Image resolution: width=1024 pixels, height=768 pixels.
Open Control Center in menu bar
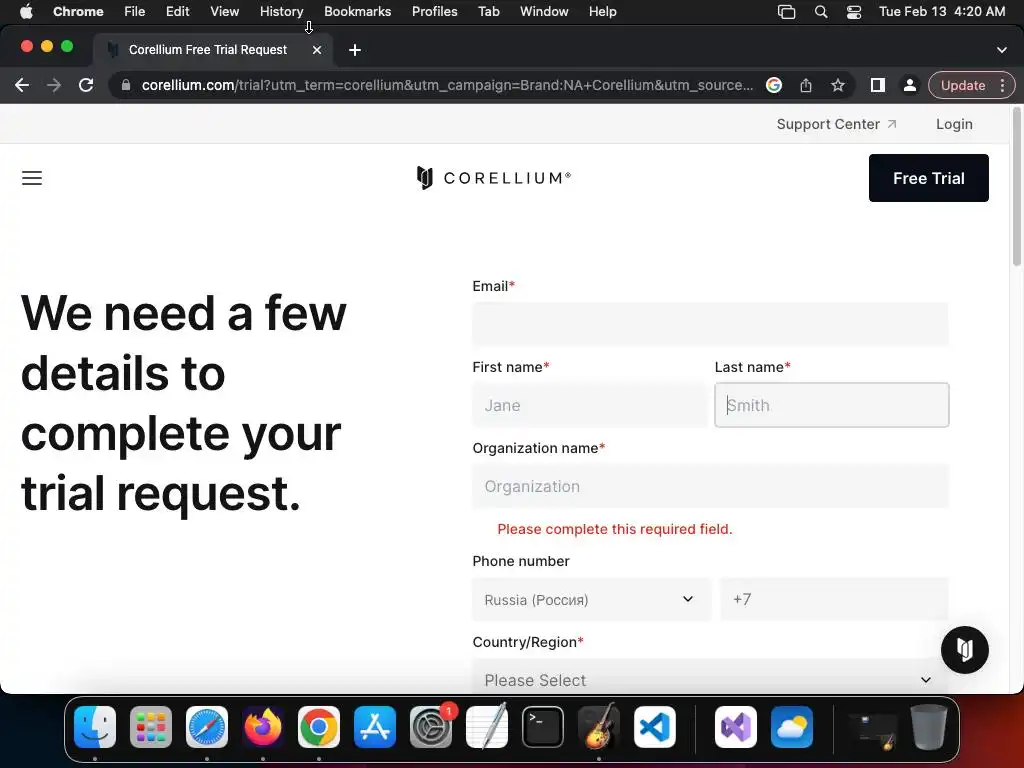tap(854, 11)
